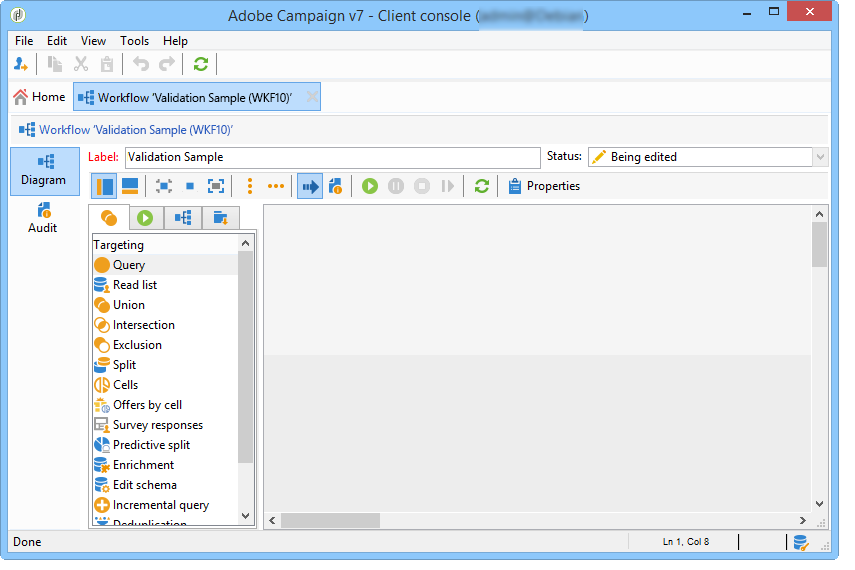Screen dimensions: 855x570
Task: Select the Survey responses activity
Action: click(166, 425)
